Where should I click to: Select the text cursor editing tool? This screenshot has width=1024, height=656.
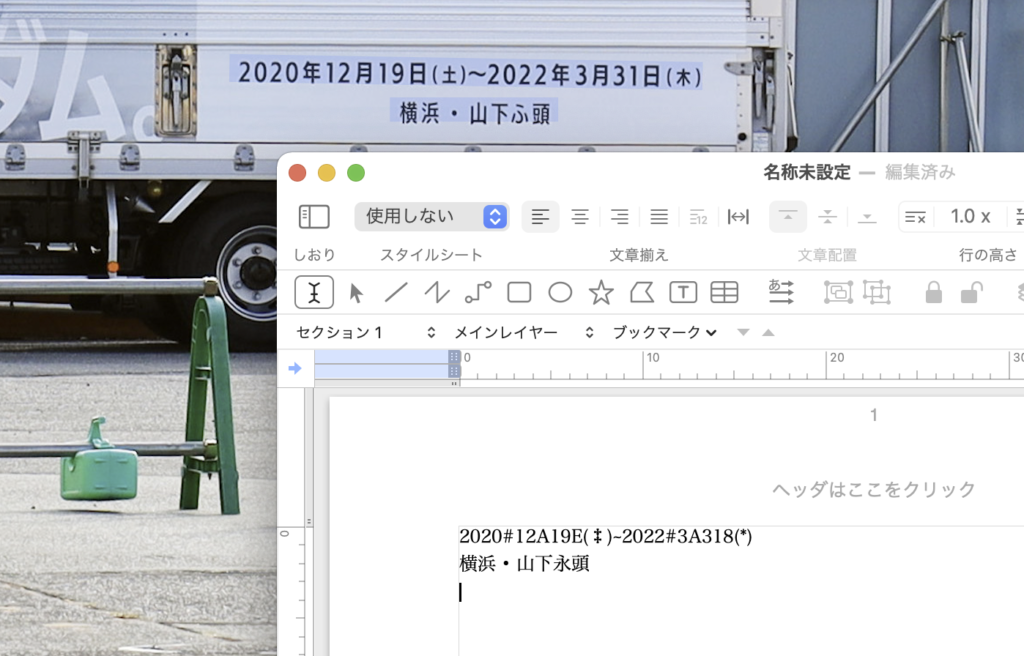tap(314, 292)
